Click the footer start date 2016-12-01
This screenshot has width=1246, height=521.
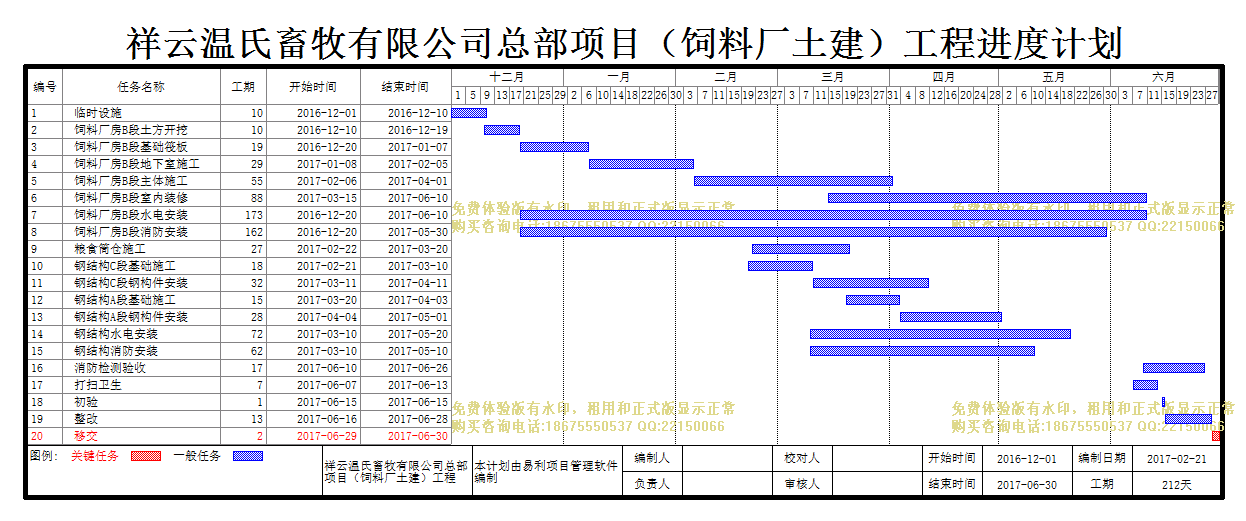click(x=1026, y=458)
